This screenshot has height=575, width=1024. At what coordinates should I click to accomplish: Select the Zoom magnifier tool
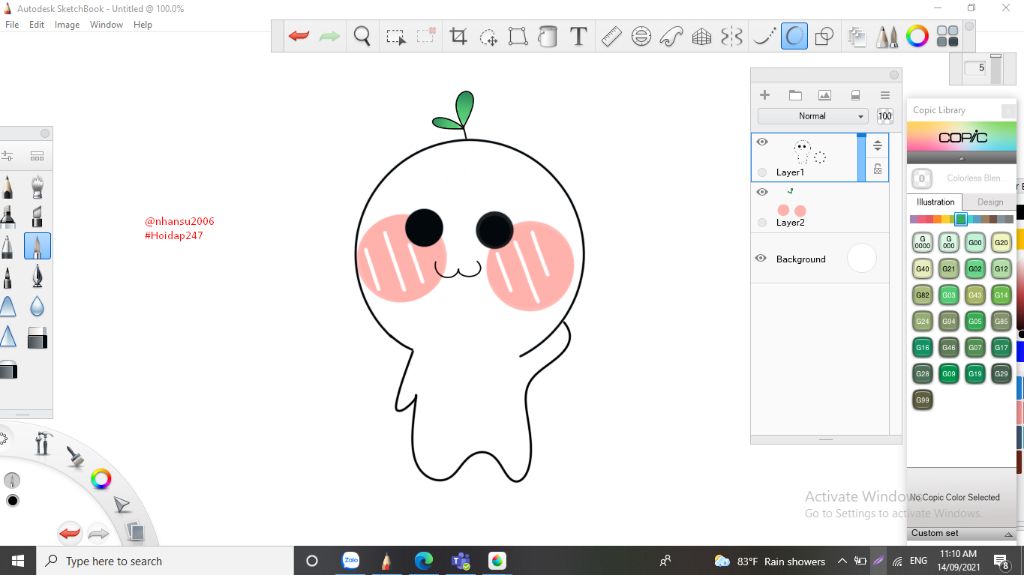click(362, 36)
